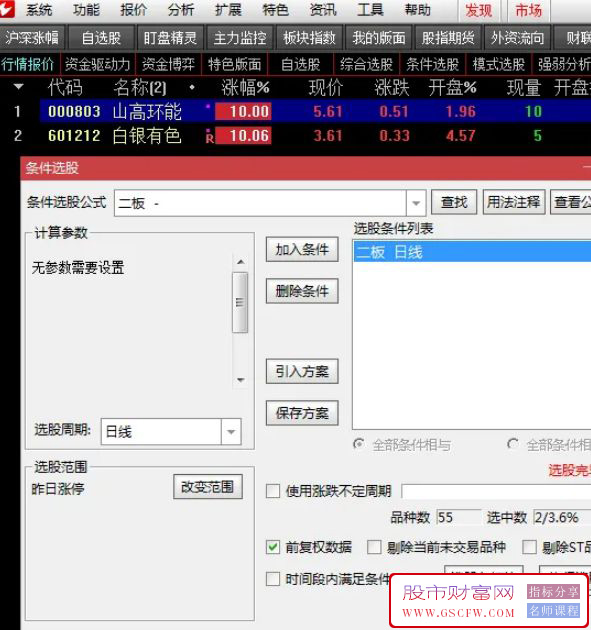Sort by the 涨幅% column header

tap(245, 87)
